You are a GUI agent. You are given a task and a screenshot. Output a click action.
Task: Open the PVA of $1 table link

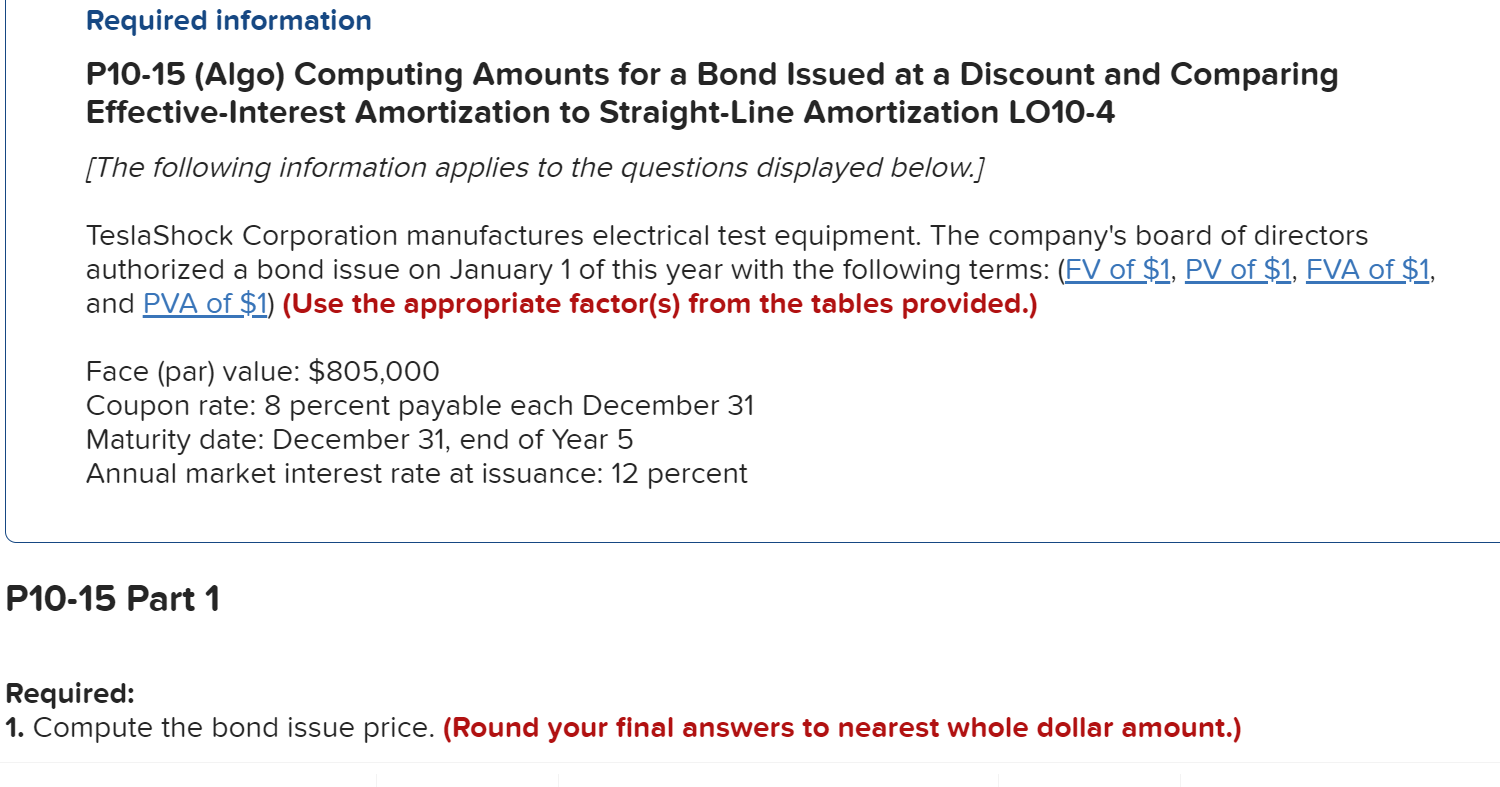click(204, 304)
